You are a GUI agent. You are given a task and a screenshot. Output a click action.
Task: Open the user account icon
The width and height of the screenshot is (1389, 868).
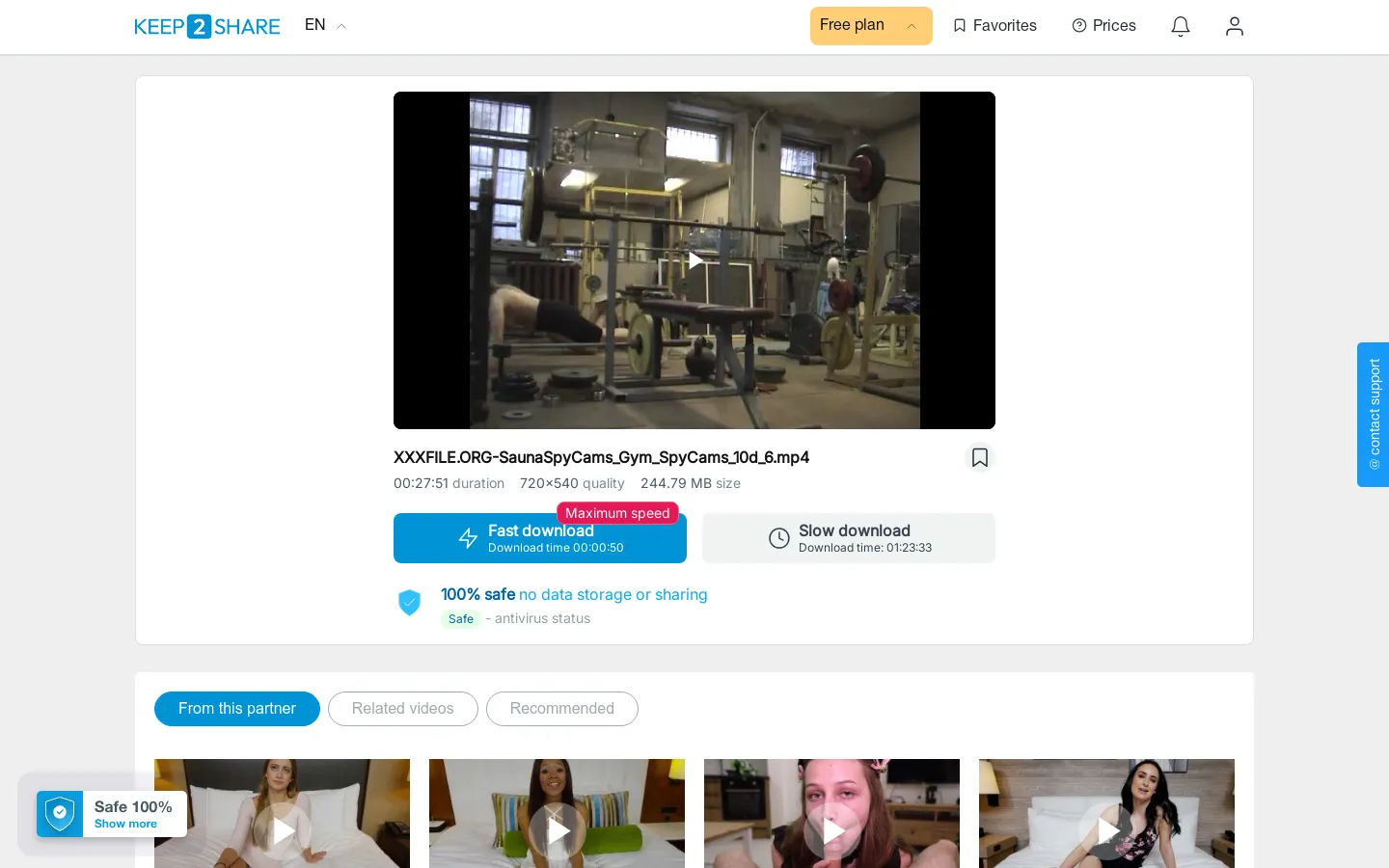[1235, 26]
